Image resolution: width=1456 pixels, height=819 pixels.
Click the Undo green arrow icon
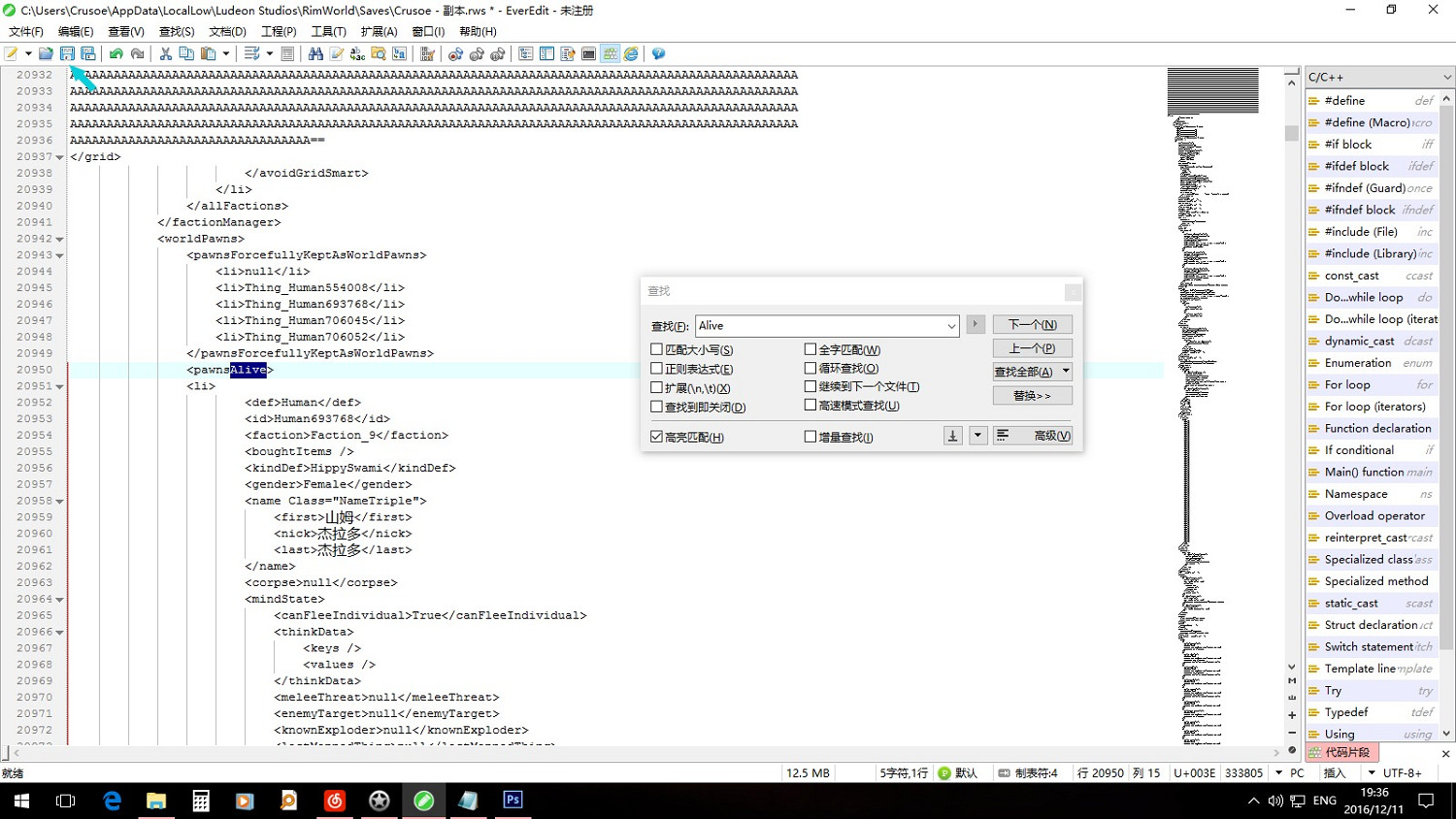click(x=116, y=54)
